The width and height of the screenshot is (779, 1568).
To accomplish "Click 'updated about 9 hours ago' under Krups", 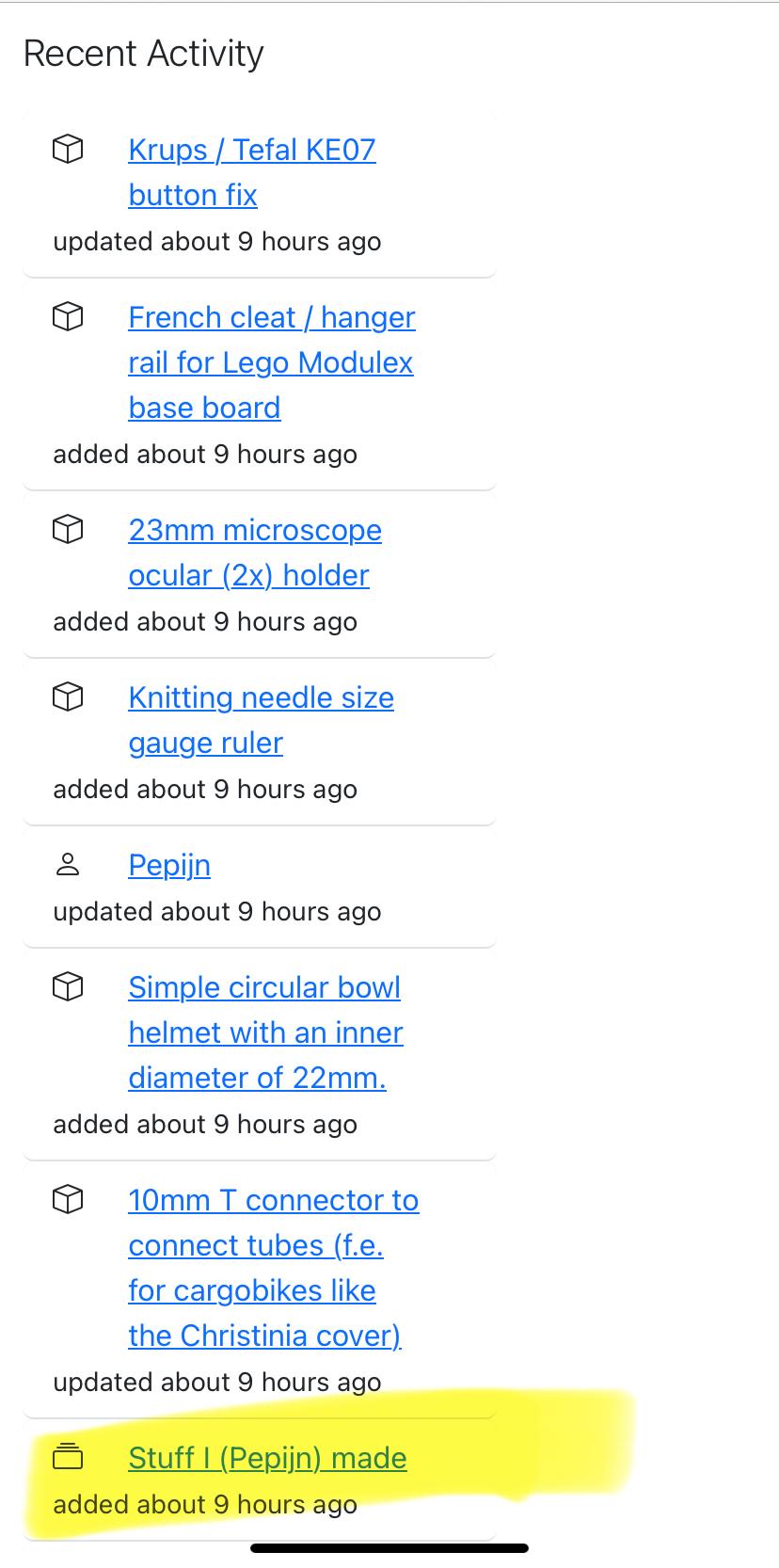I will 217,242.
